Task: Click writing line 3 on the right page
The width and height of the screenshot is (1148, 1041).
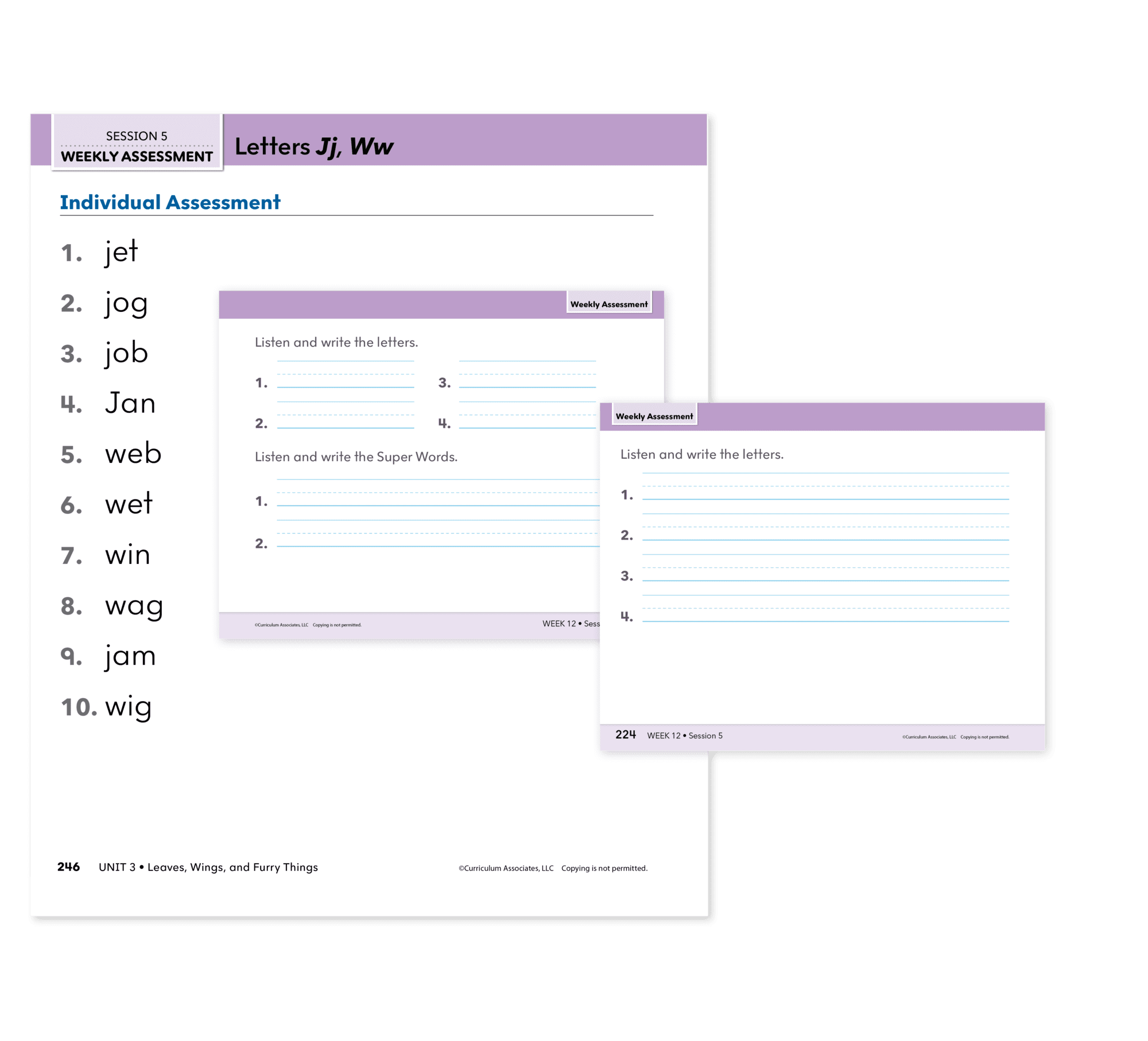Action: pyautogui.click(x=826, y=568)
